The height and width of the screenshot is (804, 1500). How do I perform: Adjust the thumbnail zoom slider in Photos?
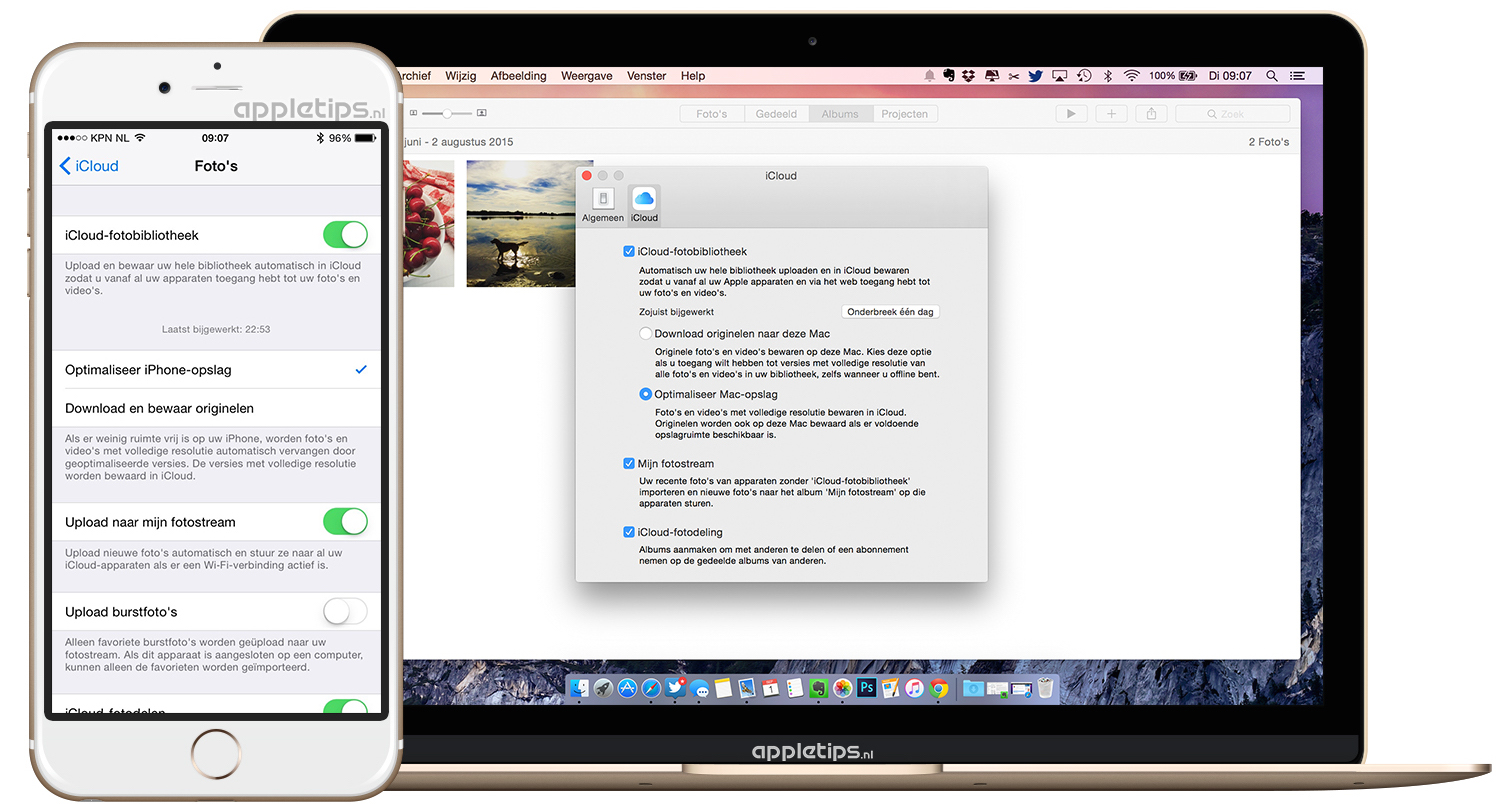pos(447,114)
